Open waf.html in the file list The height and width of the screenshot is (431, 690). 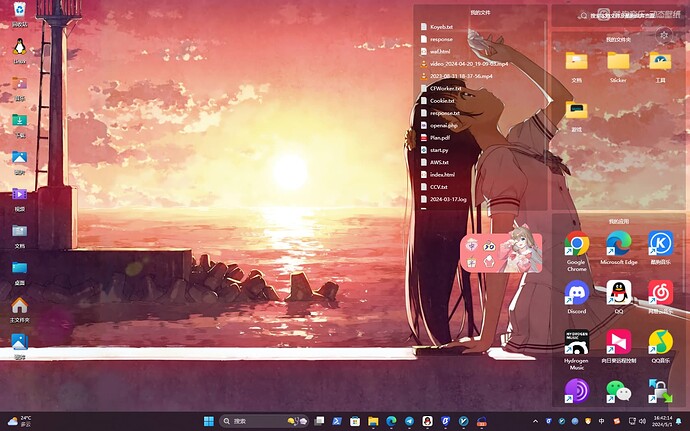pyautogui.click(x=436, y=52)
